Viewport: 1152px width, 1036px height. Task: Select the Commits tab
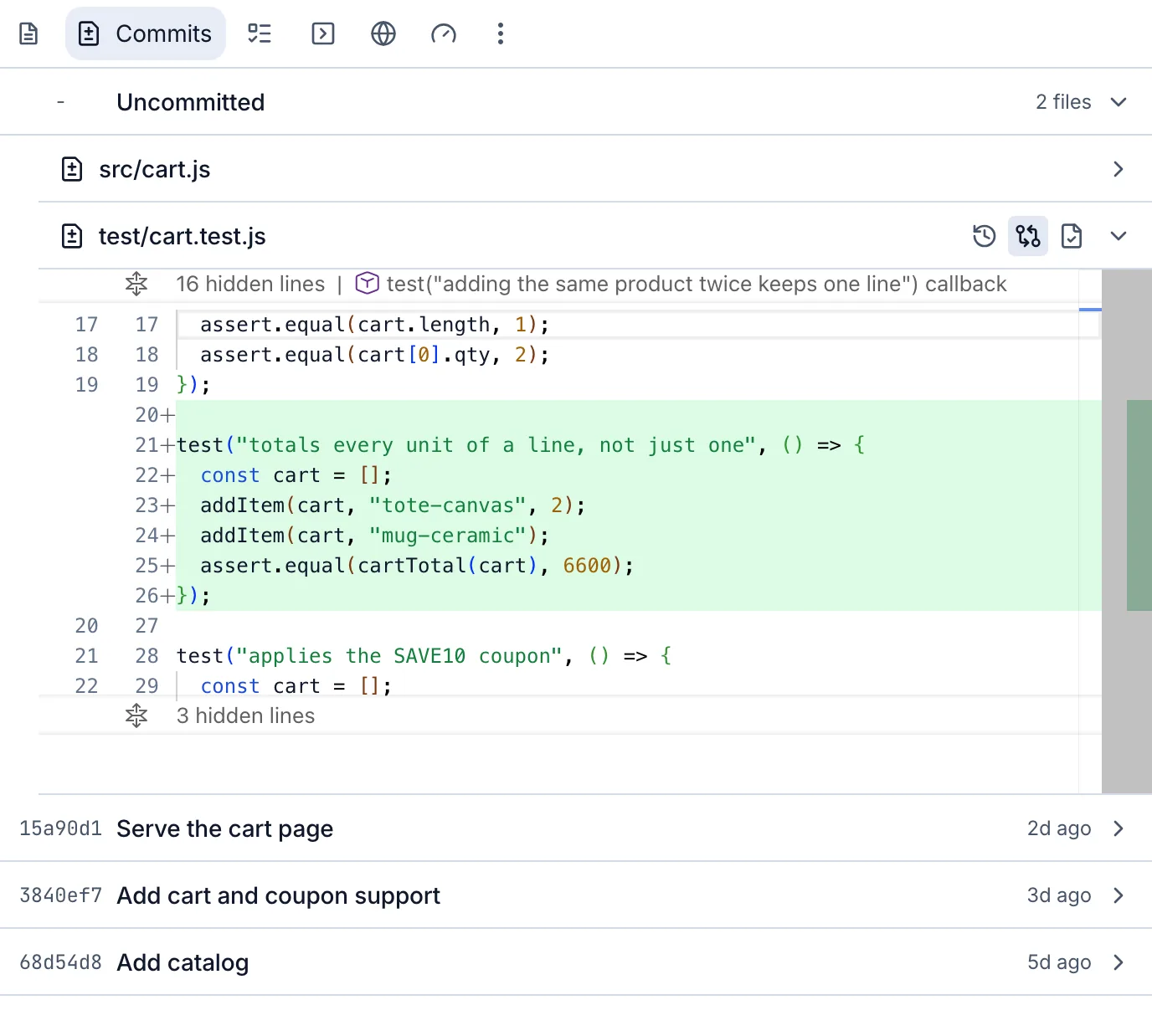(146, 33)
